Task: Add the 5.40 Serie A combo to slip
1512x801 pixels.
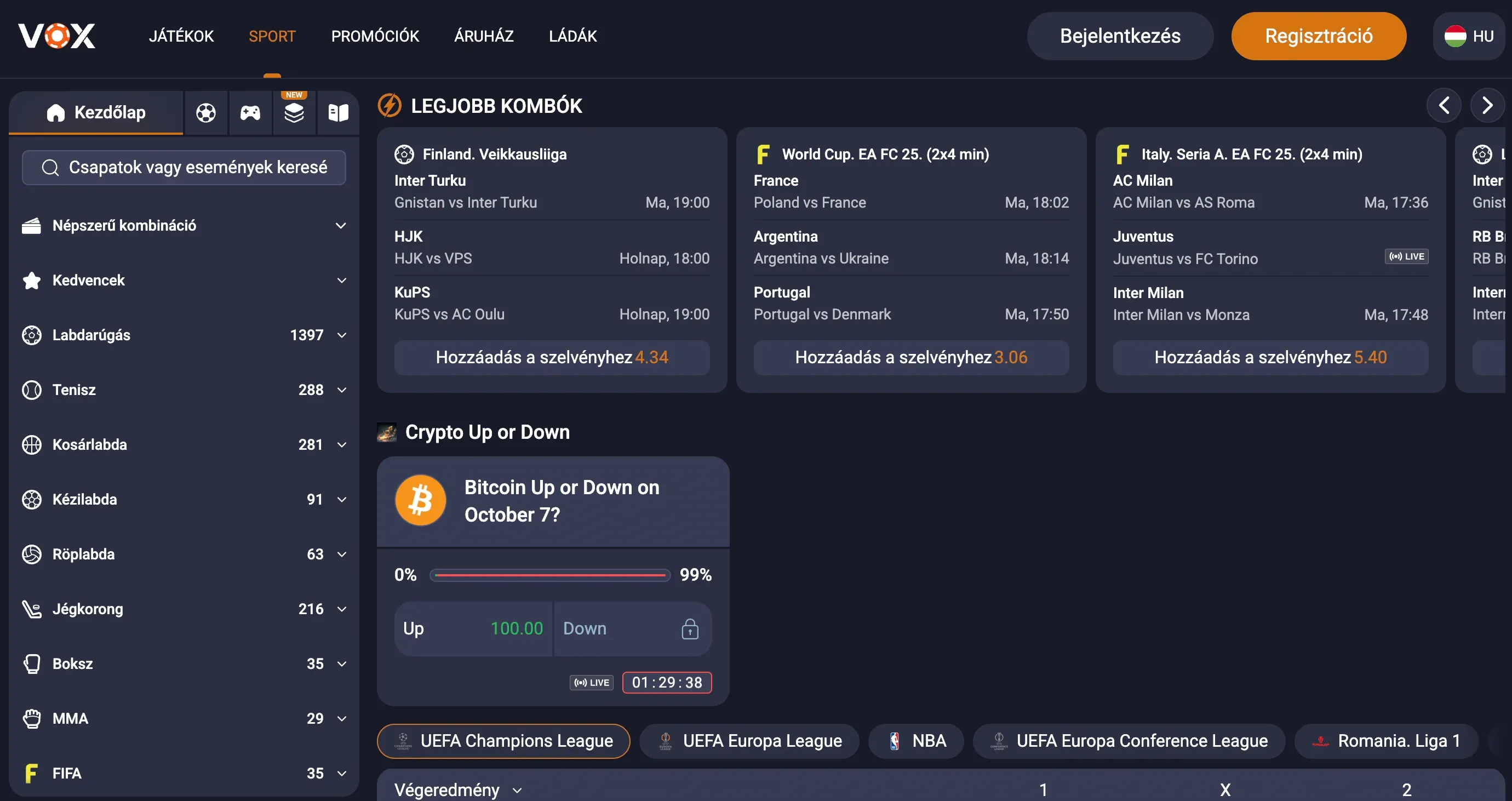Action: pyautogui.click(x=1270, y=357)
